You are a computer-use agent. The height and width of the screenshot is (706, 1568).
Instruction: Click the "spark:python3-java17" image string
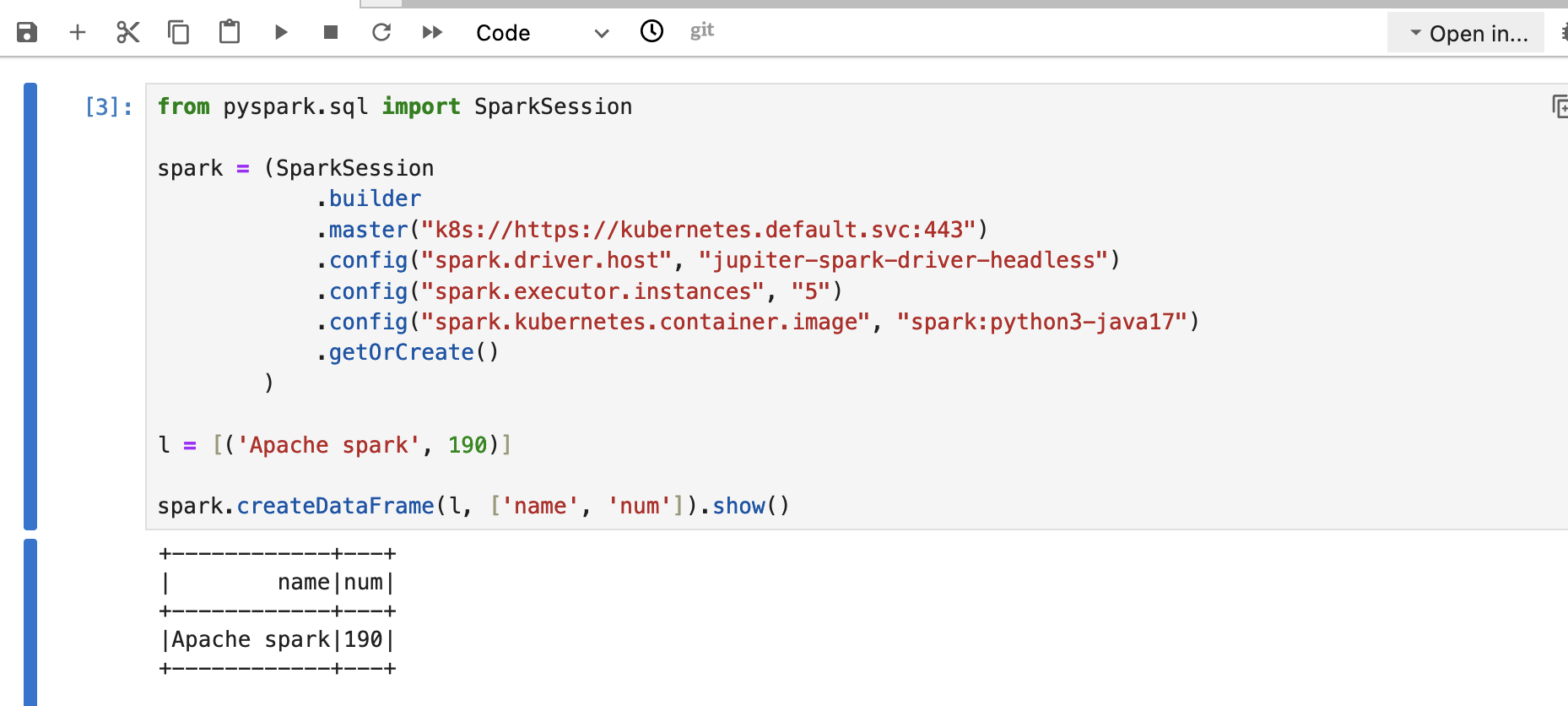[1041, 322]
